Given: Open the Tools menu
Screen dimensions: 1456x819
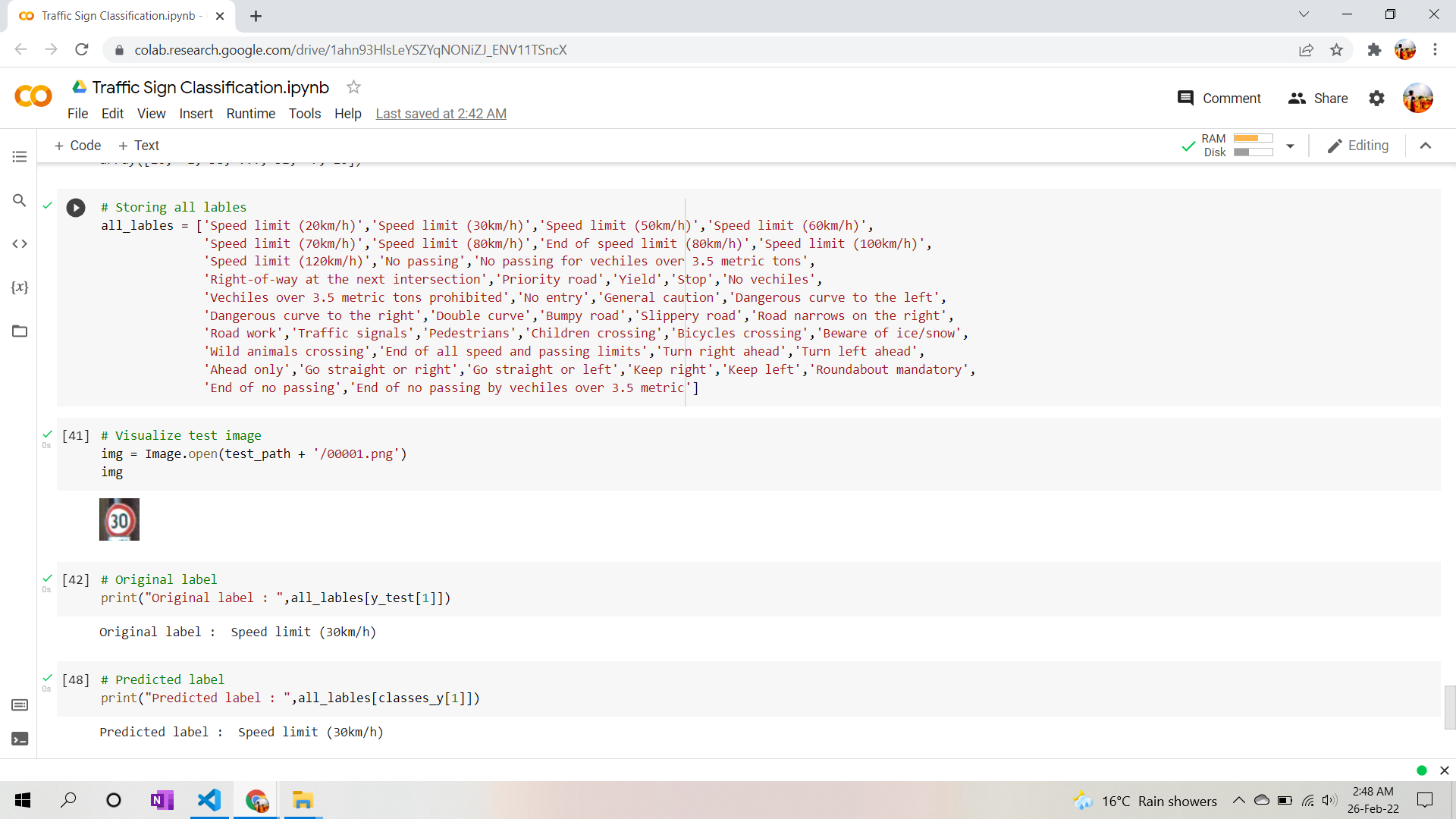Looking at the screenshot, I should click(x=304, y=114).
